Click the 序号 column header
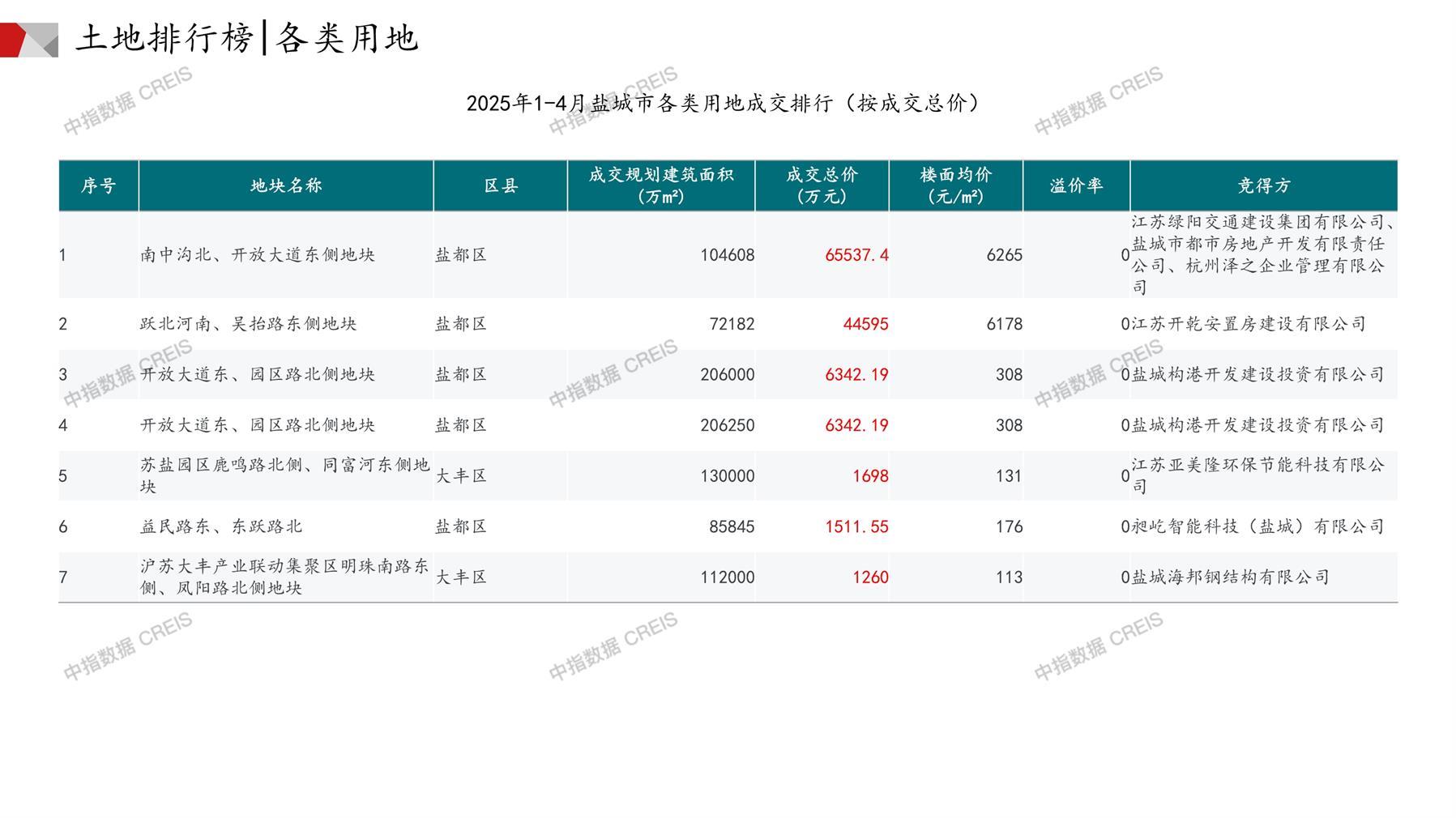The image size is (1456, 818). [x=98, y=185]
